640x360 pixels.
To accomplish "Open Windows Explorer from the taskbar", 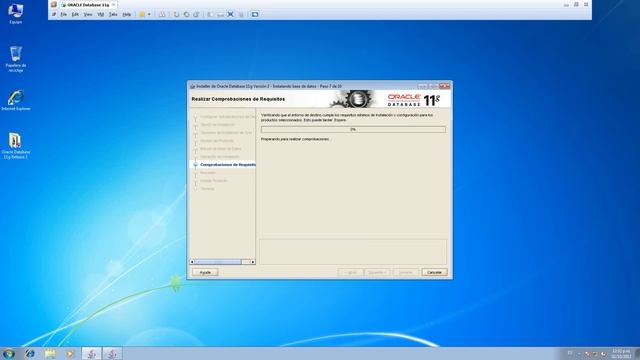I will point(50,353).
